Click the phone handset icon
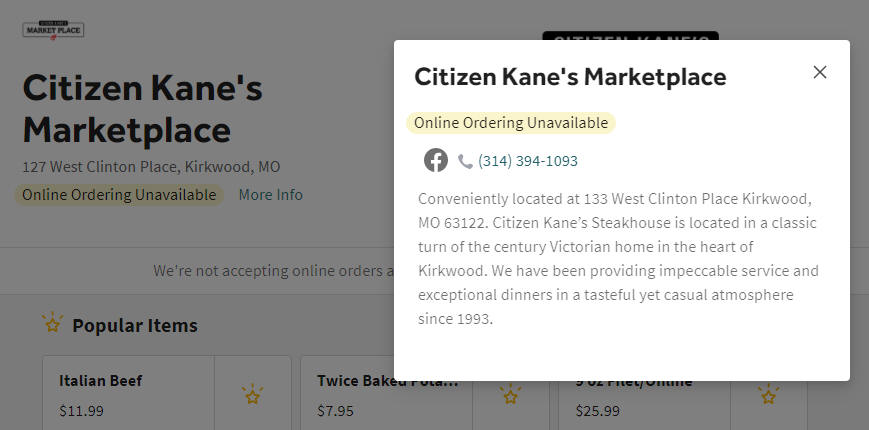 [465, 161]
